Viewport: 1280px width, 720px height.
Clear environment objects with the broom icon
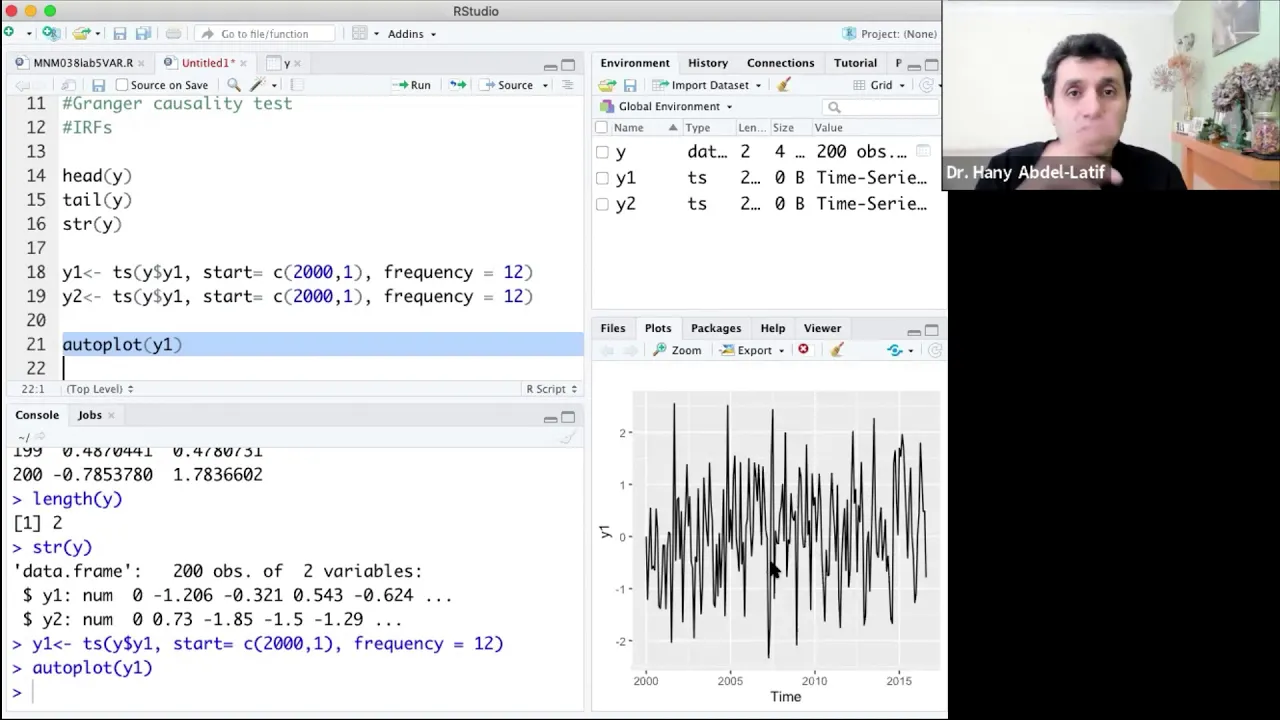pos(784,85)
